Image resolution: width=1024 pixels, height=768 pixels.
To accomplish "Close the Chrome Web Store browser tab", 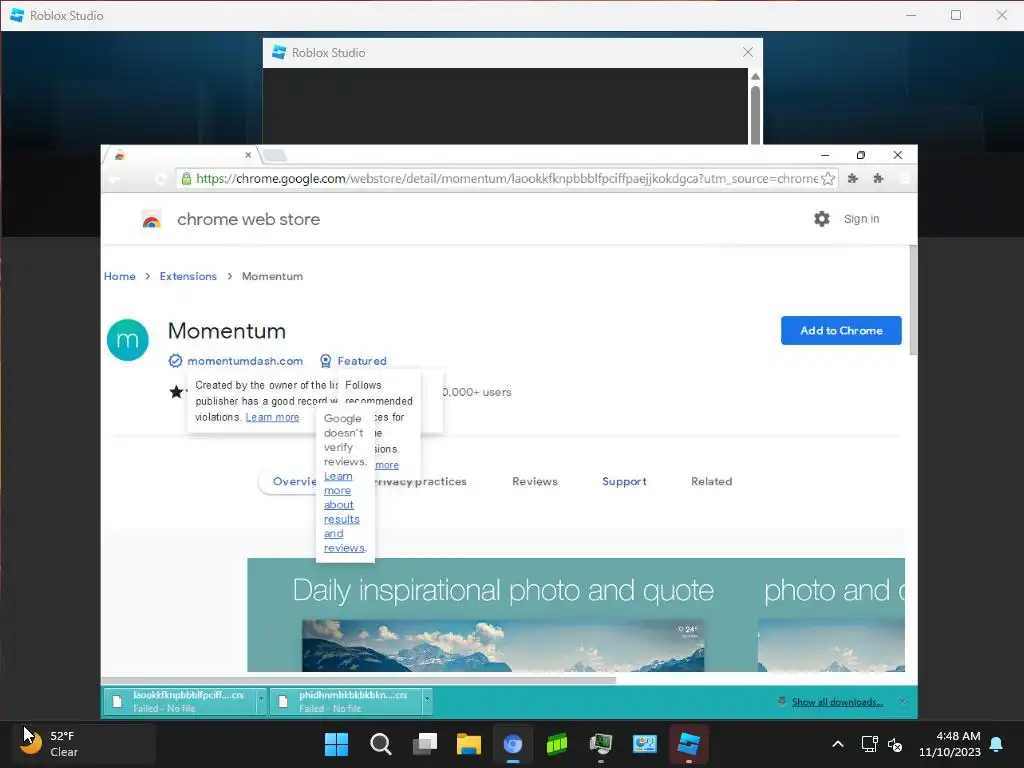I will 248,155.
